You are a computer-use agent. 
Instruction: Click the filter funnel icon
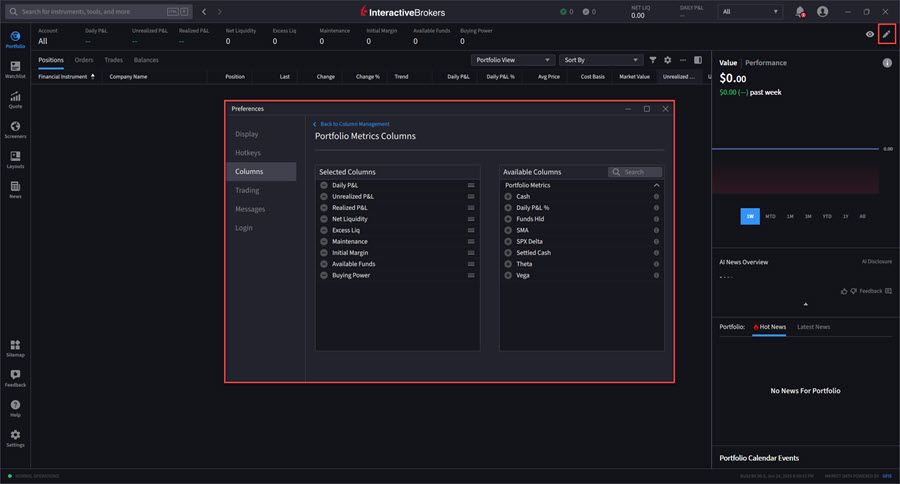(653, 60)
